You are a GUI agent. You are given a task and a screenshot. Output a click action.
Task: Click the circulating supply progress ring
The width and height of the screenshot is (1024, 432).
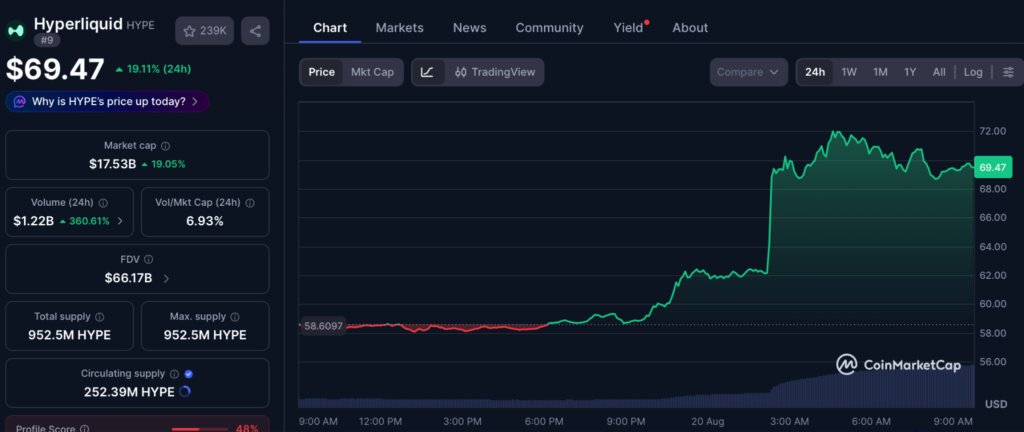click(184, 392)
